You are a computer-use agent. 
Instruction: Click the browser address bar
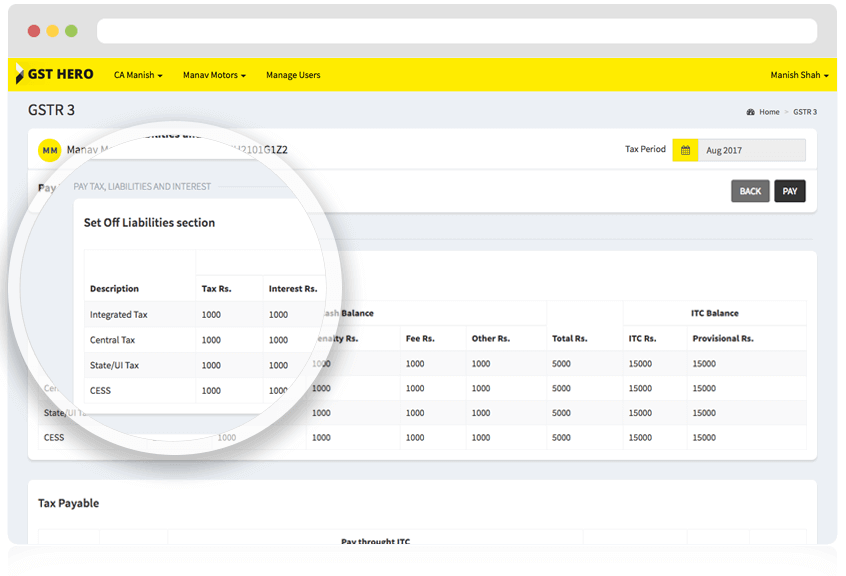(456, 31)
